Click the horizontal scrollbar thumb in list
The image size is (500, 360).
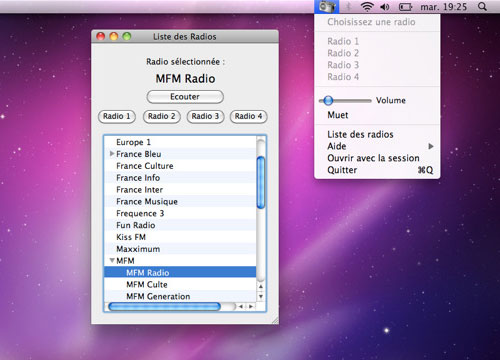tap(164, 306)
